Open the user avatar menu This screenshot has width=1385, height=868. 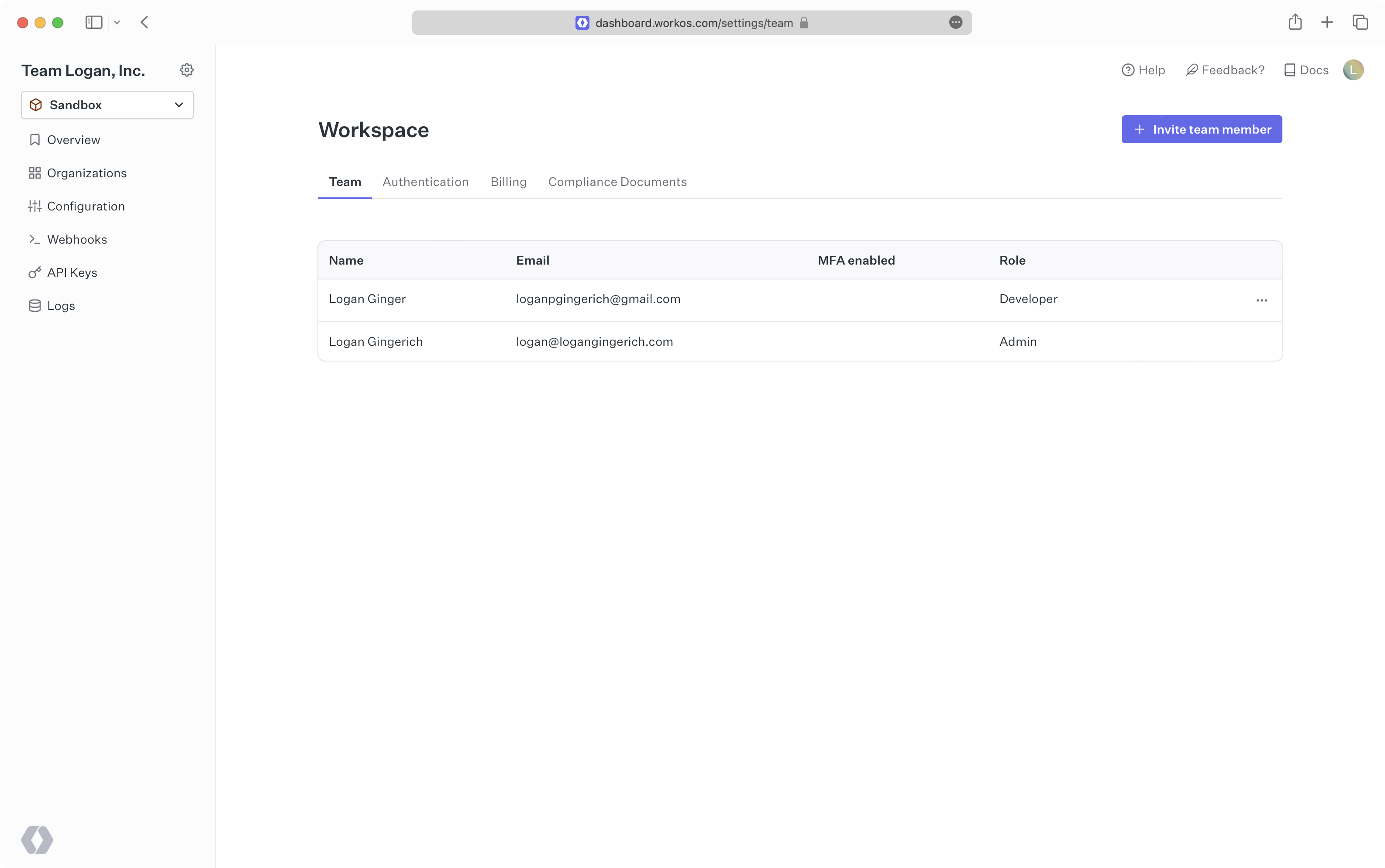coord(1353,70)
